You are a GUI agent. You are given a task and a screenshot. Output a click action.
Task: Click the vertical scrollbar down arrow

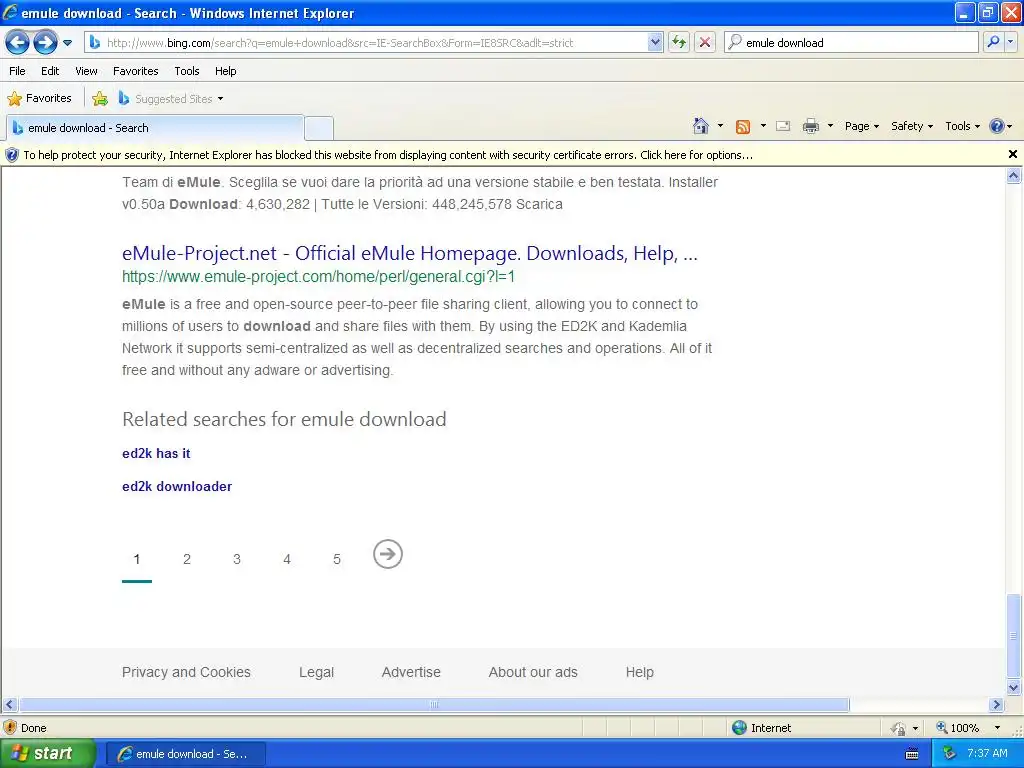point(1014,687)
